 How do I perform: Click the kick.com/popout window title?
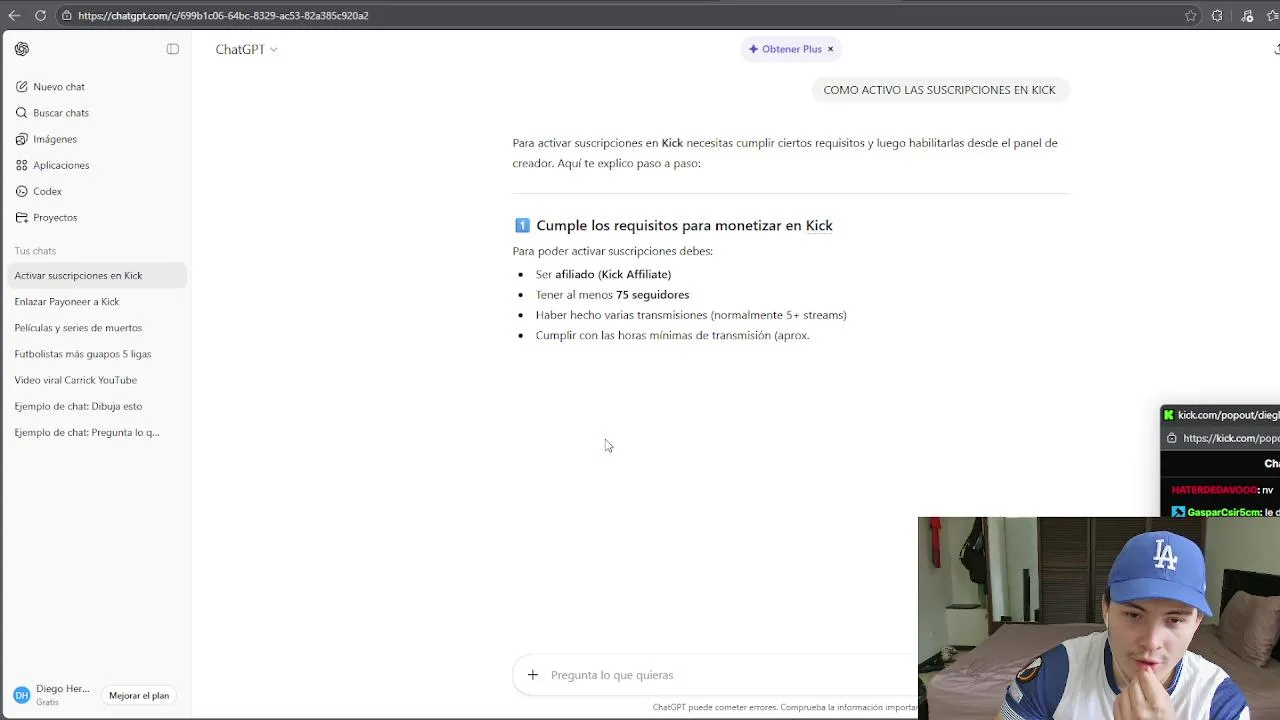[x=1228, y=415]
